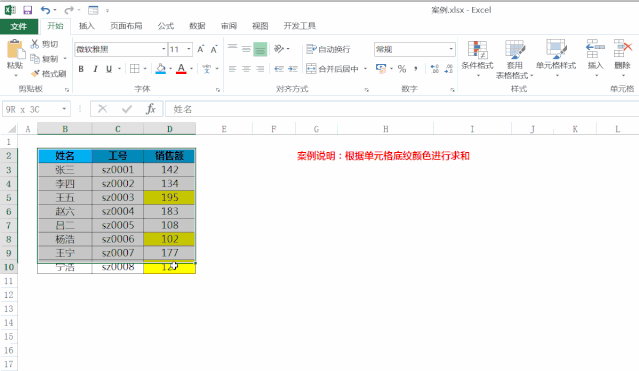
Task: Redo the previous action
Action: (68, 10)
